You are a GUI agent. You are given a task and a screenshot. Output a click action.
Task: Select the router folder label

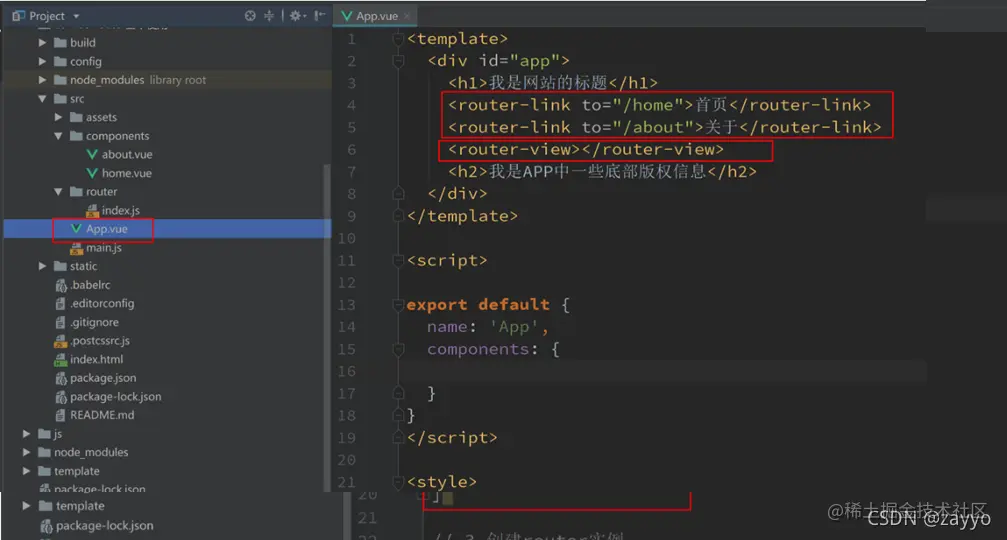[101, 191]
